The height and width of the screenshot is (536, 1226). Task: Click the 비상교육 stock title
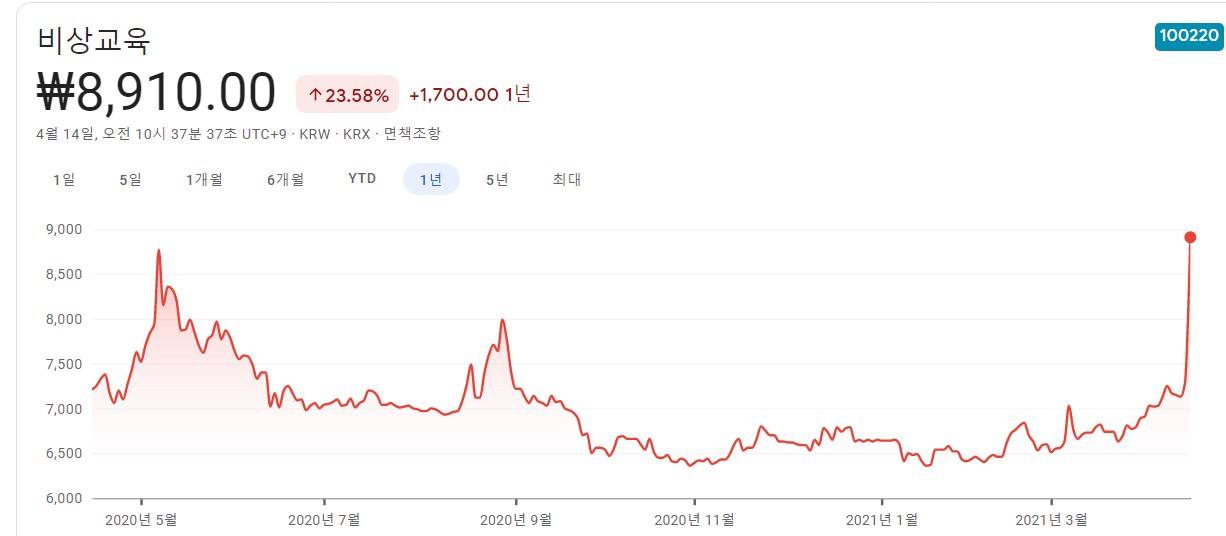pos(93,39)
